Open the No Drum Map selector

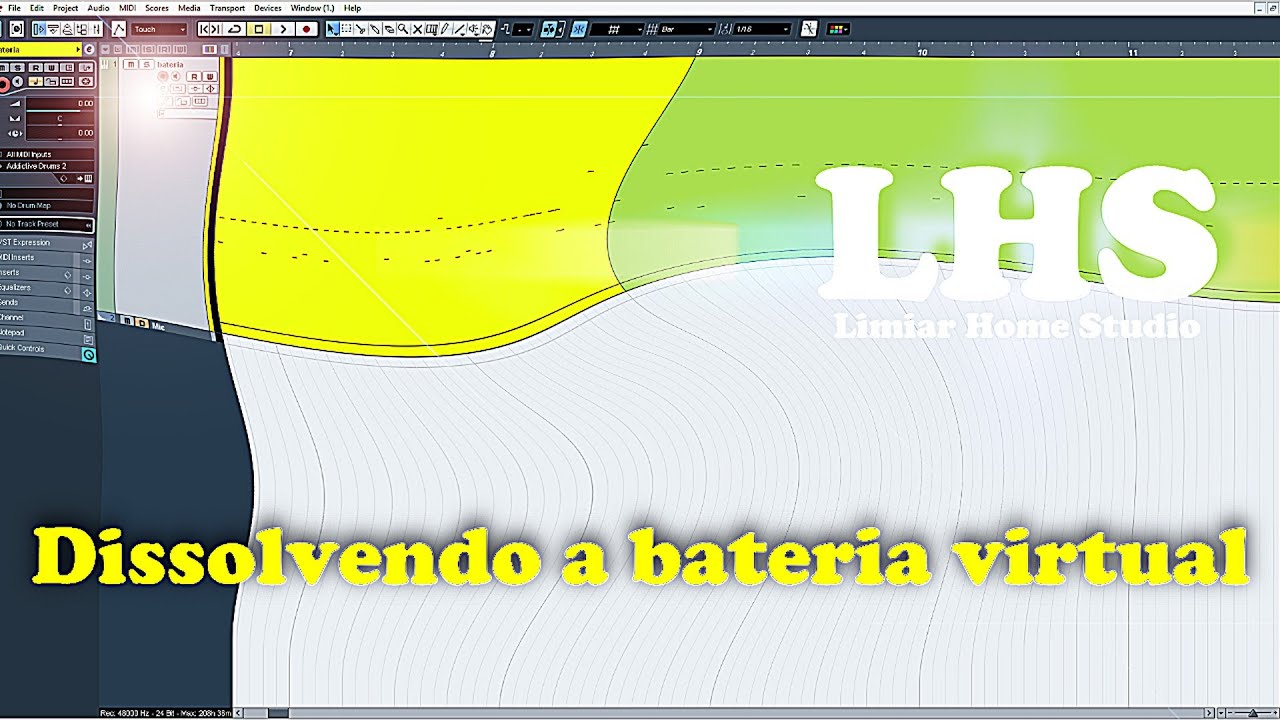pyautogui.click(x=47, y=205)
